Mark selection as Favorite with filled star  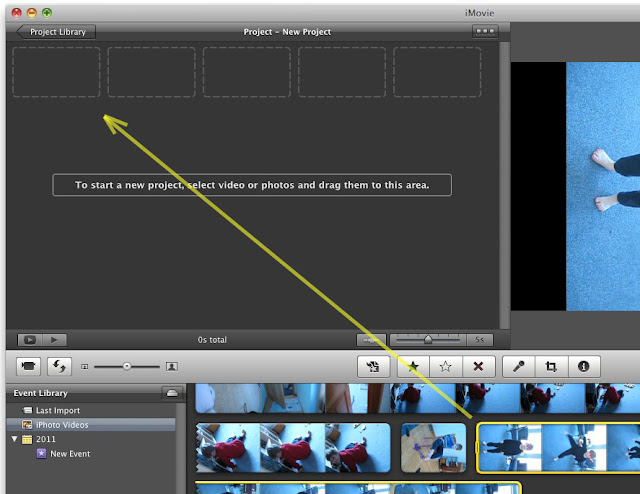coord(413,366)
